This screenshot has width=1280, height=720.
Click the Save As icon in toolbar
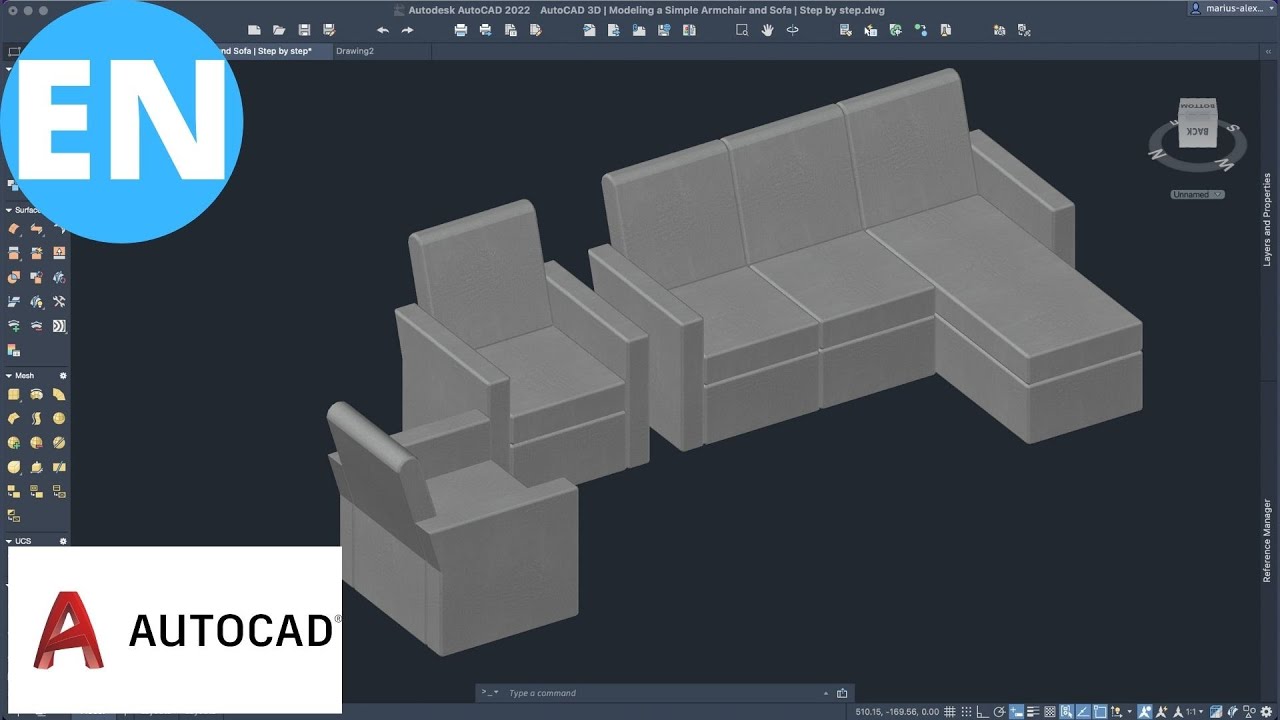pyautogui.click(x=329, y=30)
